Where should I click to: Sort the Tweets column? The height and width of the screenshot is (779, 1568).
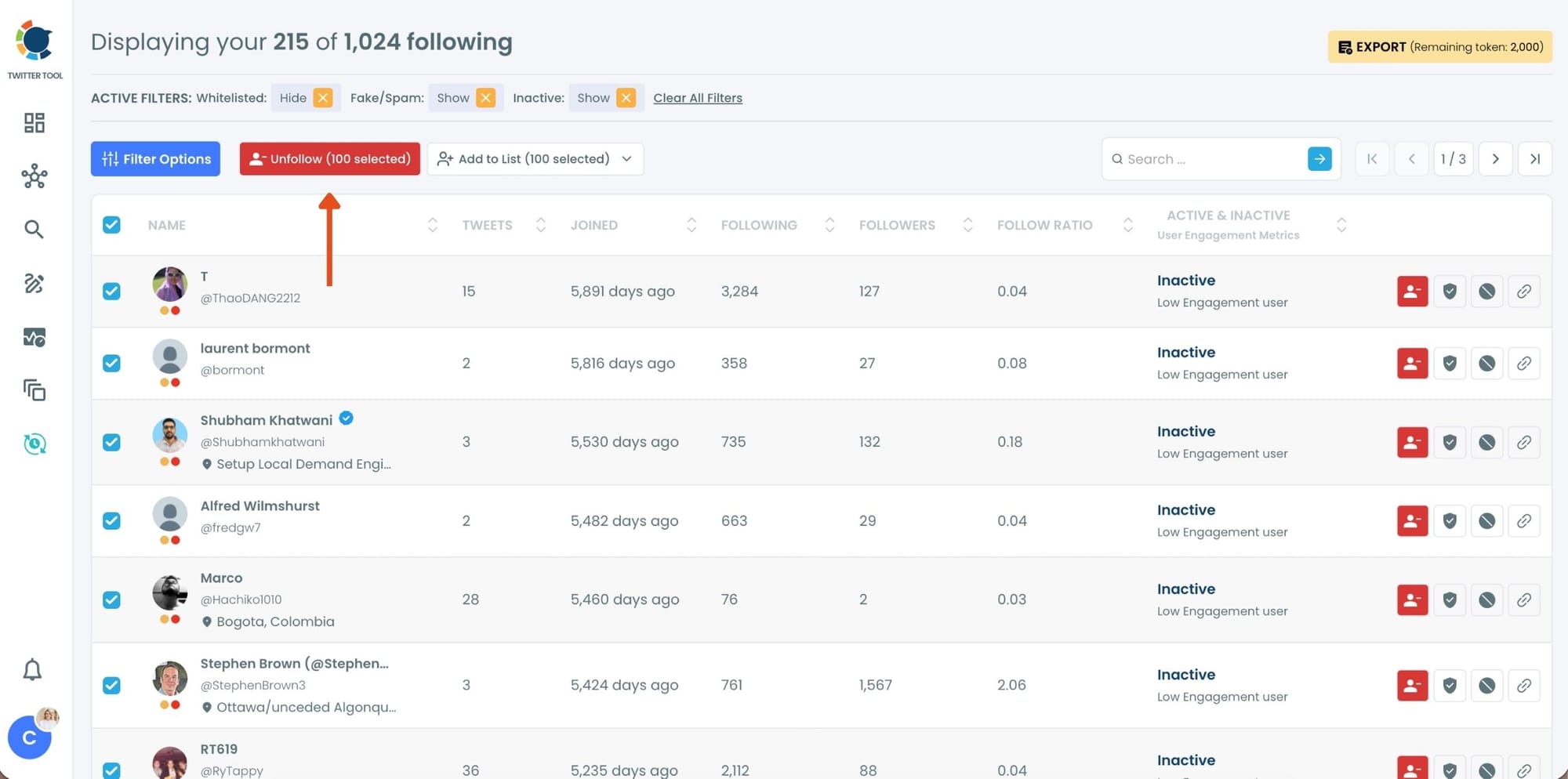coord(540,226)
